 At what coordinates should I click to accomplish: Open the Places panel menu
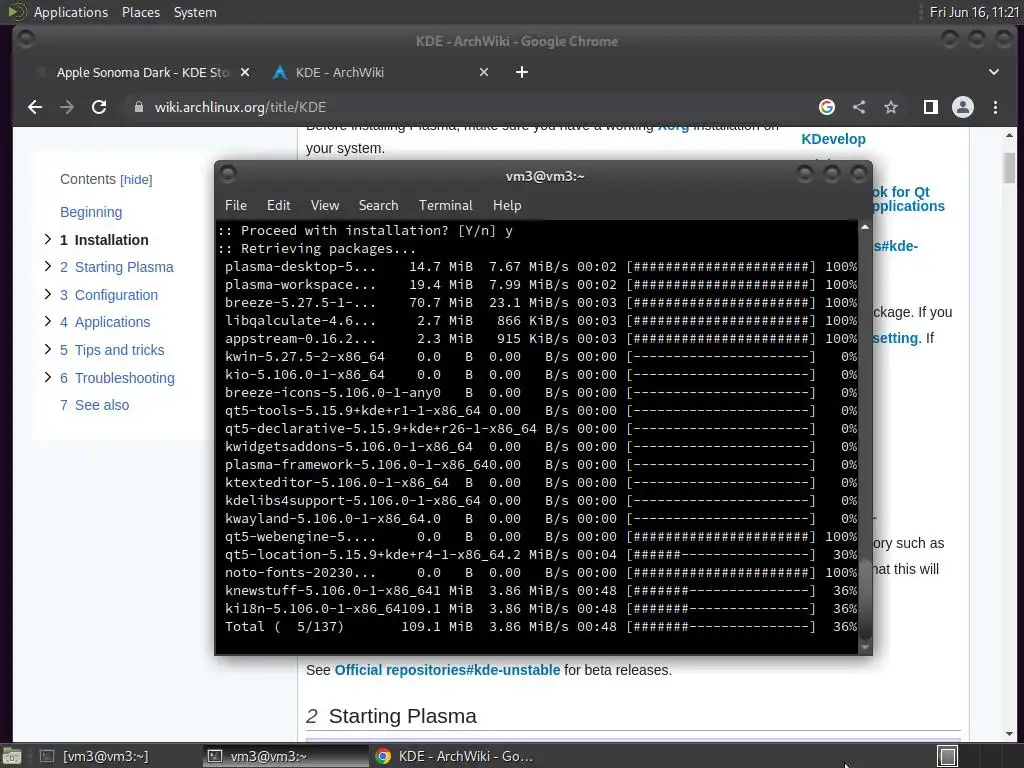point(140,12)
